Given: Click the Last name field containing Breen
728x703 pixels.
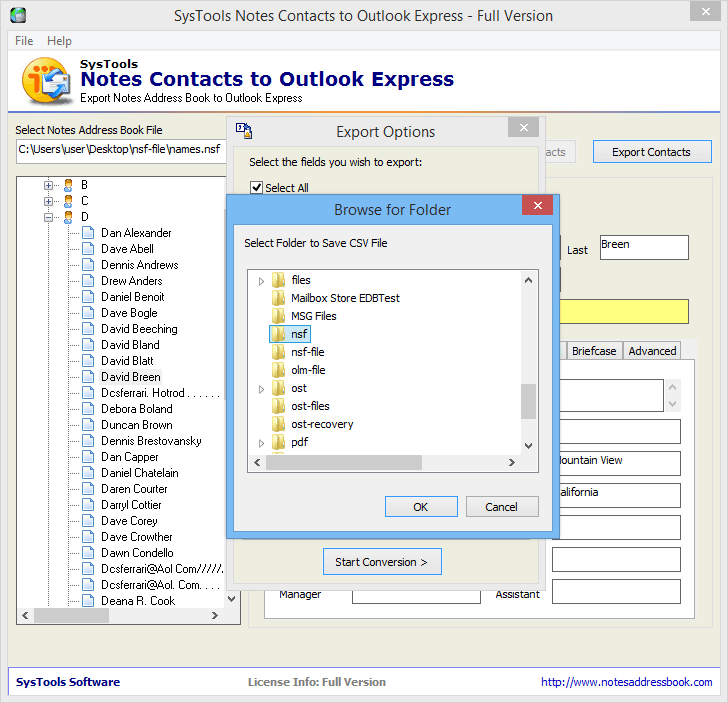Looking at the screenshot, I should [x=644, y=247].
